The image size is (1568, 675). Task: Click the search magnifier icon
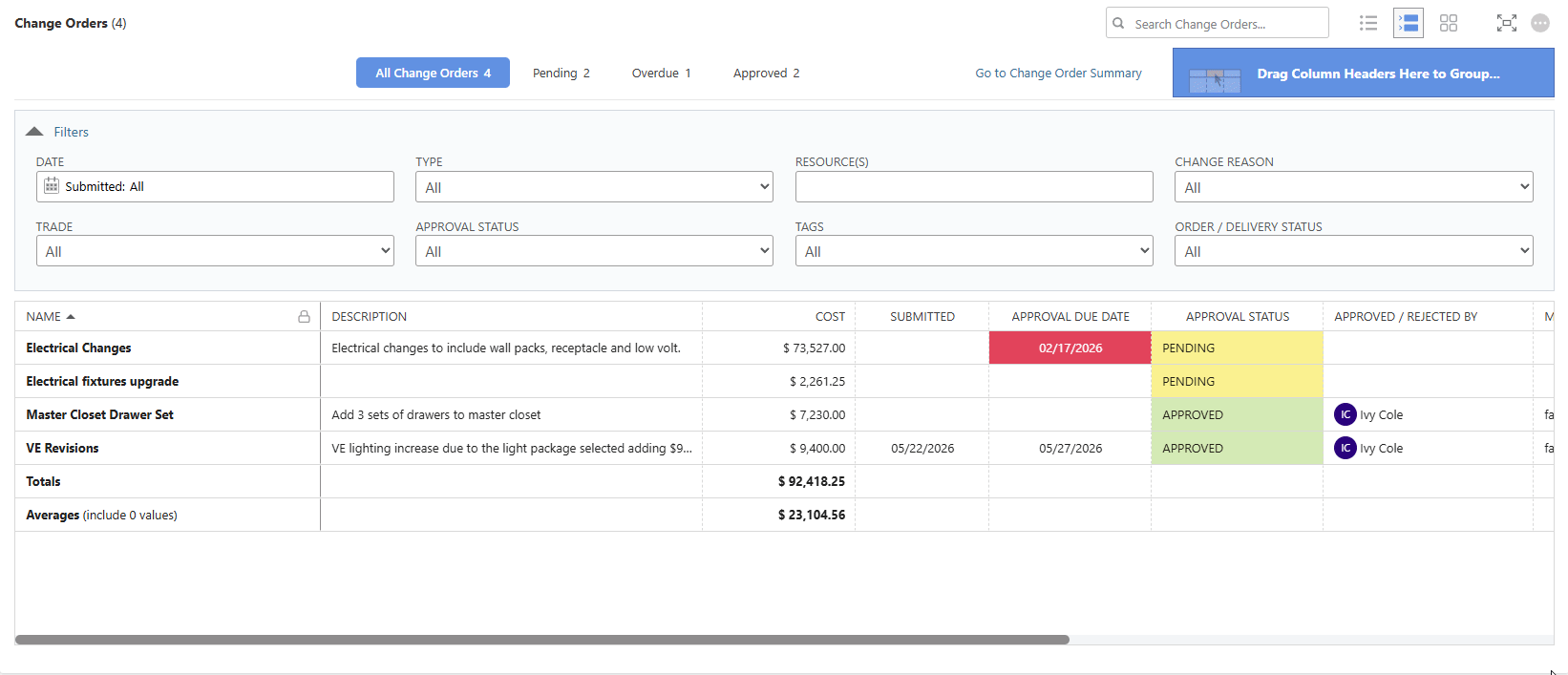[x=1118, y=24]
